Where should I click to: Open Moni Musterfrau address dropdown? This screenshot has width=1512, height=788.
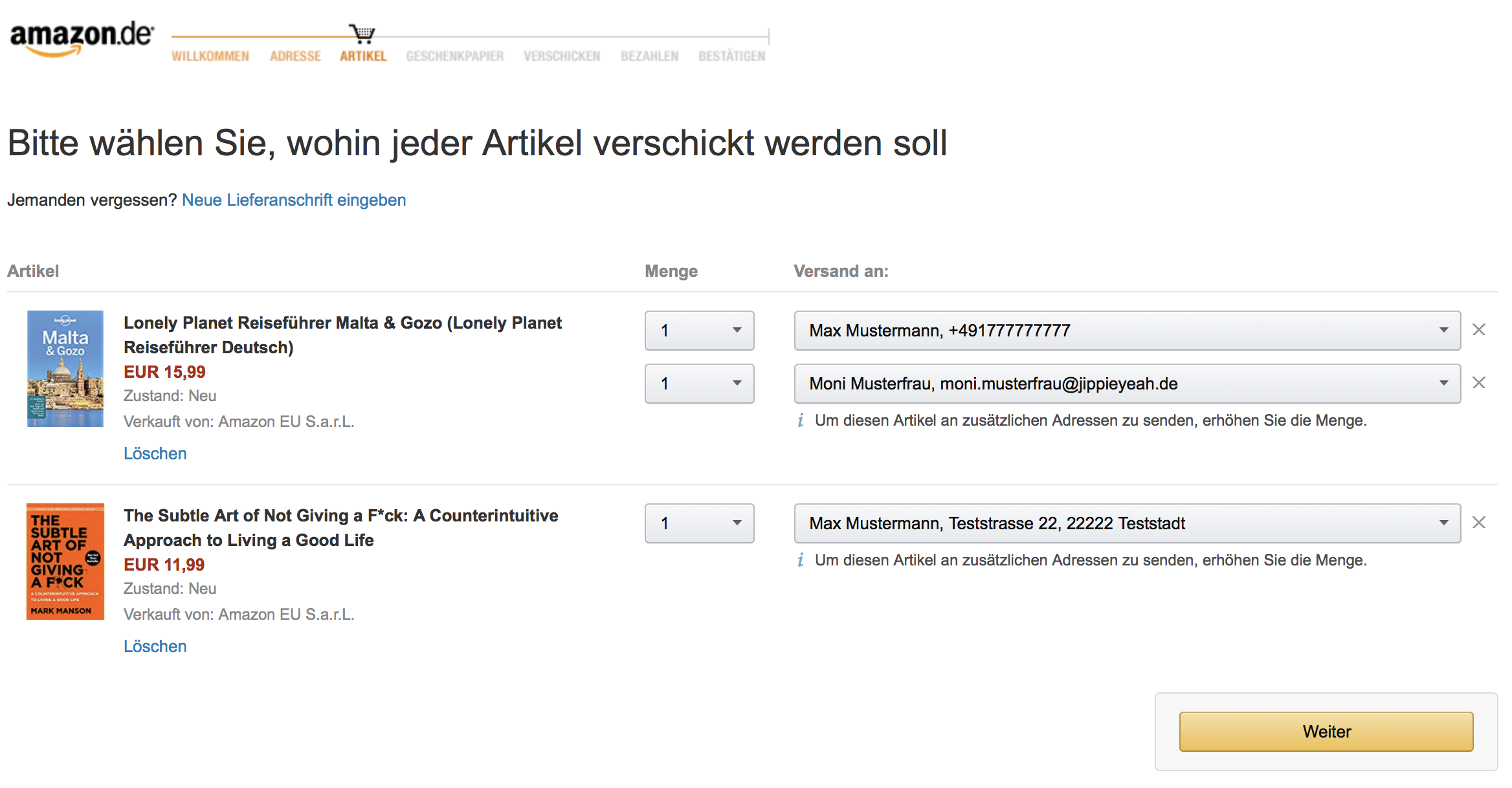coord(1126,384)
